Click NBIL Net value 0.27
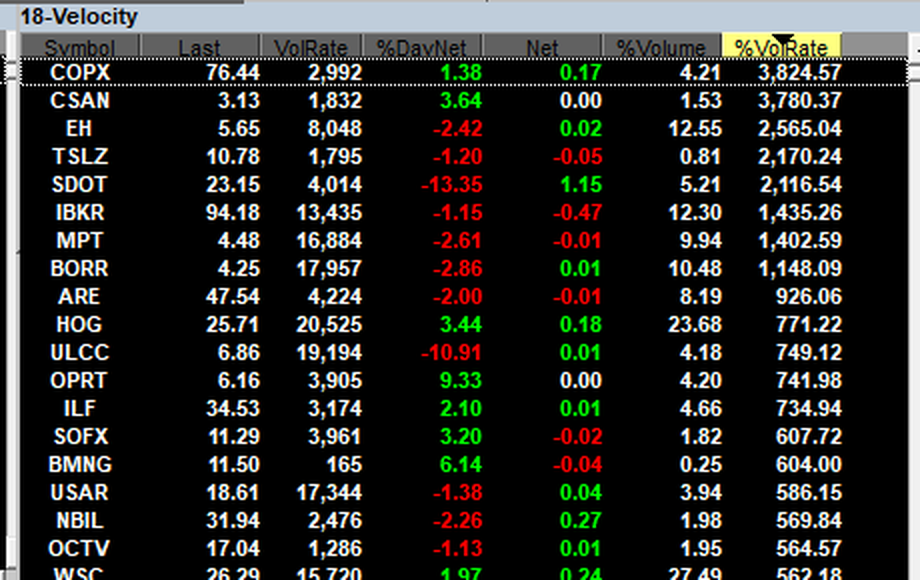Image resolution: width=920 pixels, height=580 pixels. point(581,521)
